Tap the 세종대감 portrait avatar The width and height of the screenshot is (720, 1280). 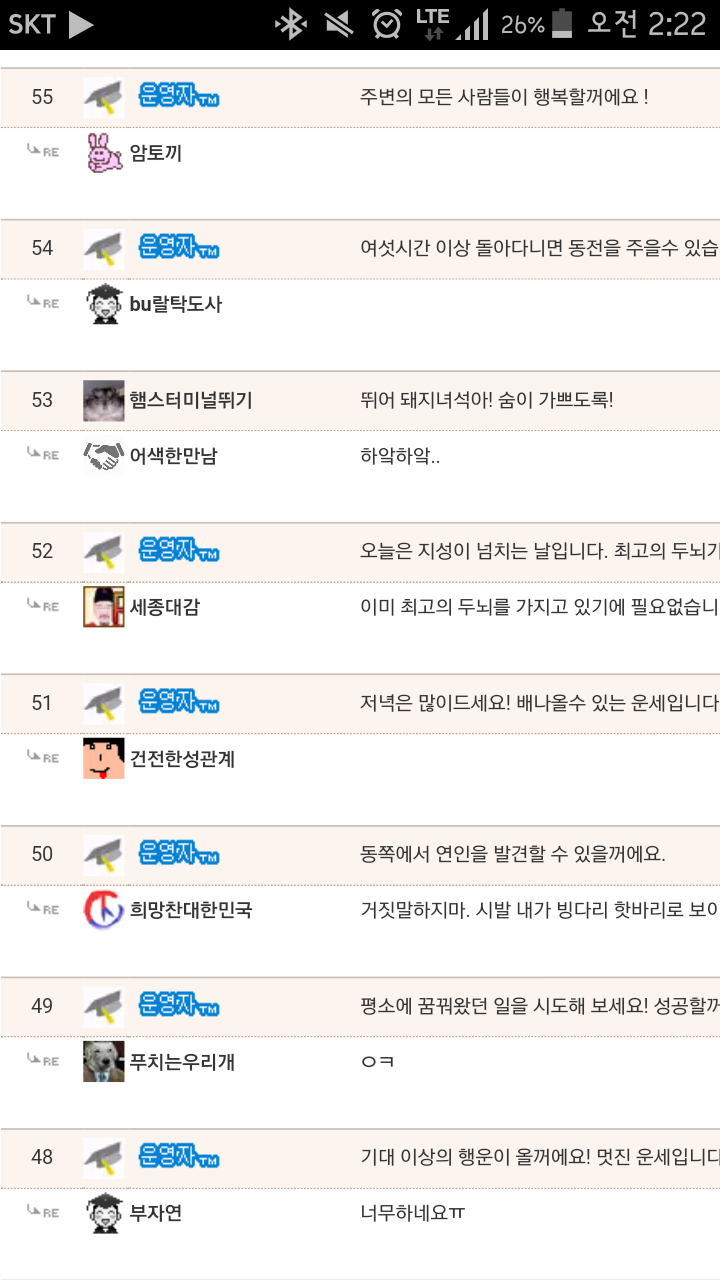tap(104, 607)
